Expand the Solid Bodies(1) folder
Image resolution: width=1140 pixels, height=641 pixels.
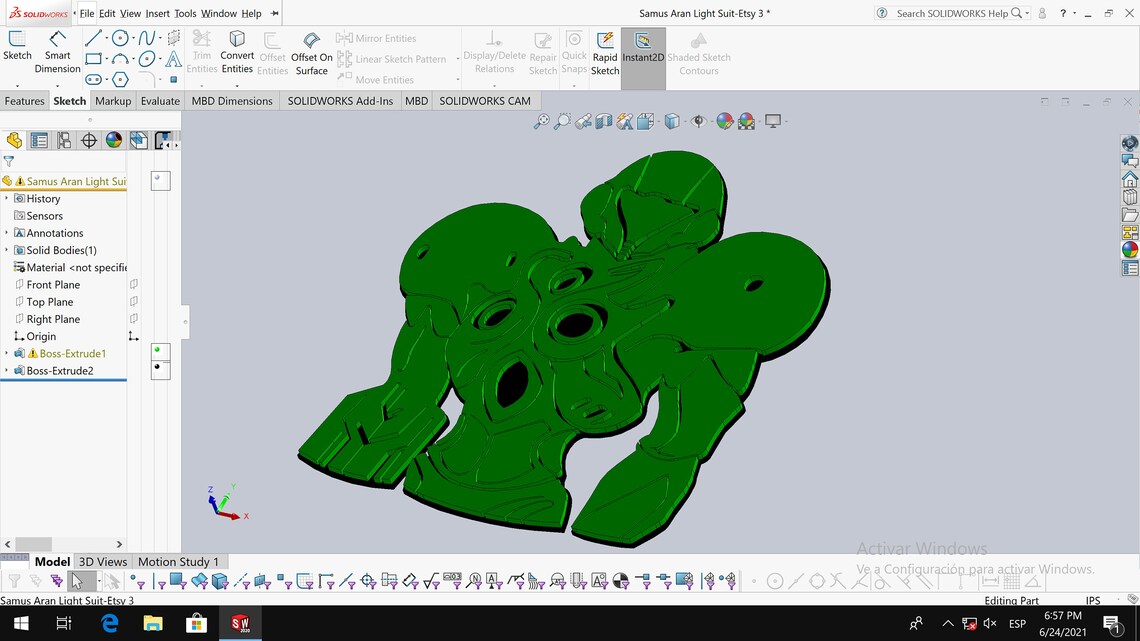7,250
